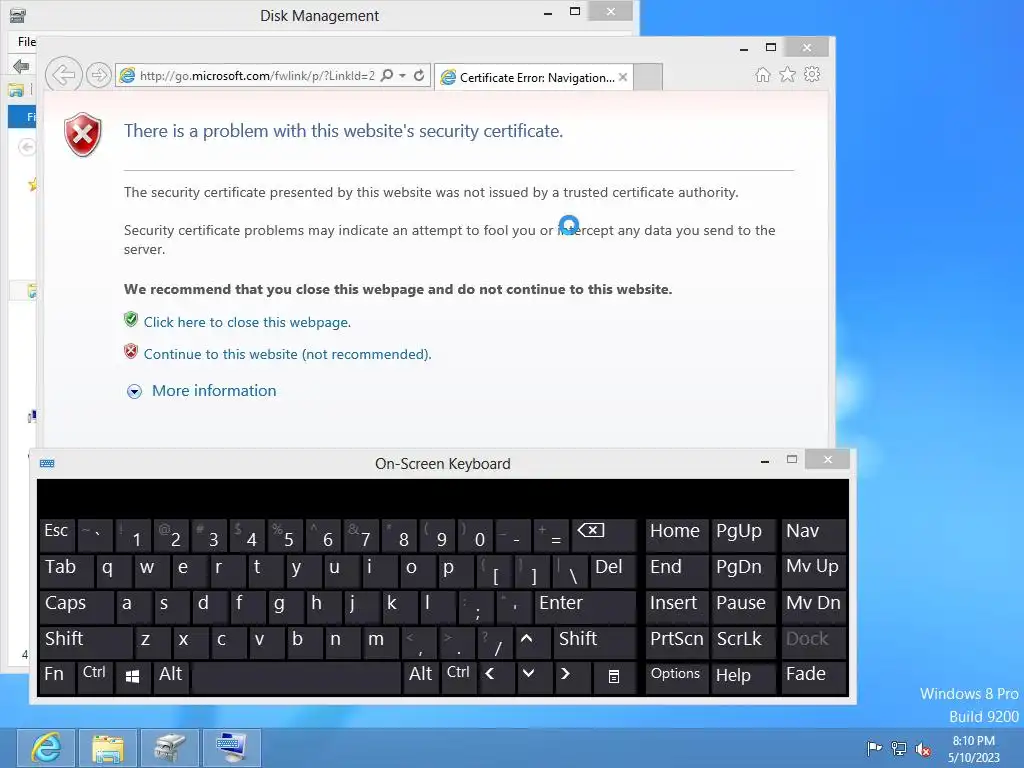Toggle left Ctrl key on On-Screen Keyboard
This screenshot has height=768, width=1024.
pyautogui.click(x=94, y=677)
